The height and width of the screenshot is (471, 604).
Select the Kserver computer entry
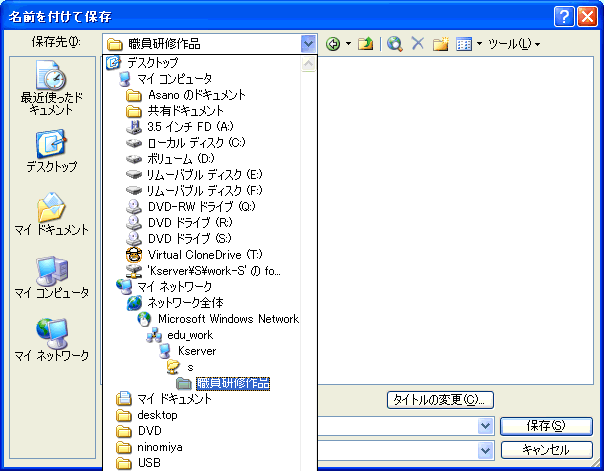click(188, 351)
